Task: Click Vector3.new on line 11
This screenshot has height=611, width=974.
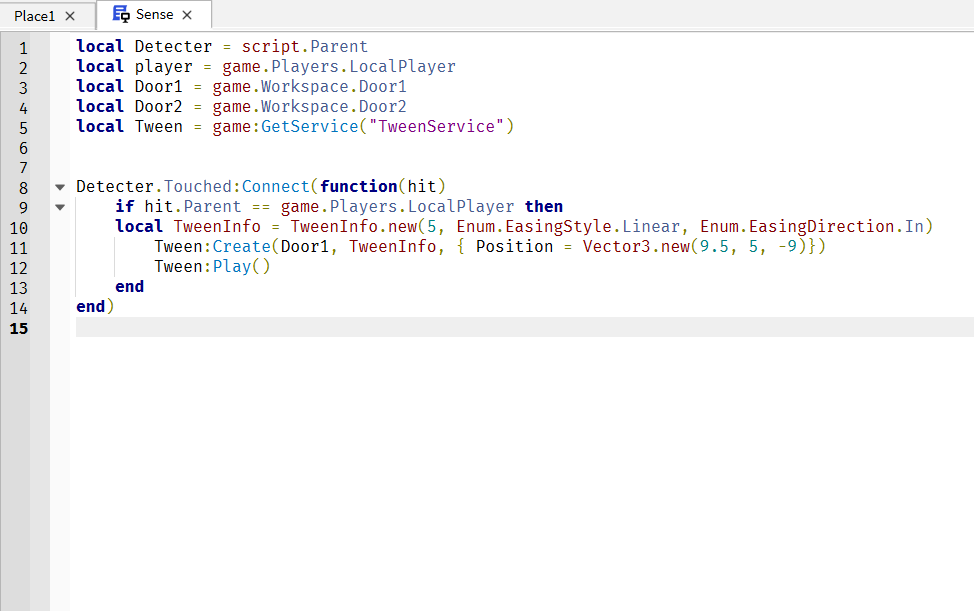Action: click(x=635, y=246)
